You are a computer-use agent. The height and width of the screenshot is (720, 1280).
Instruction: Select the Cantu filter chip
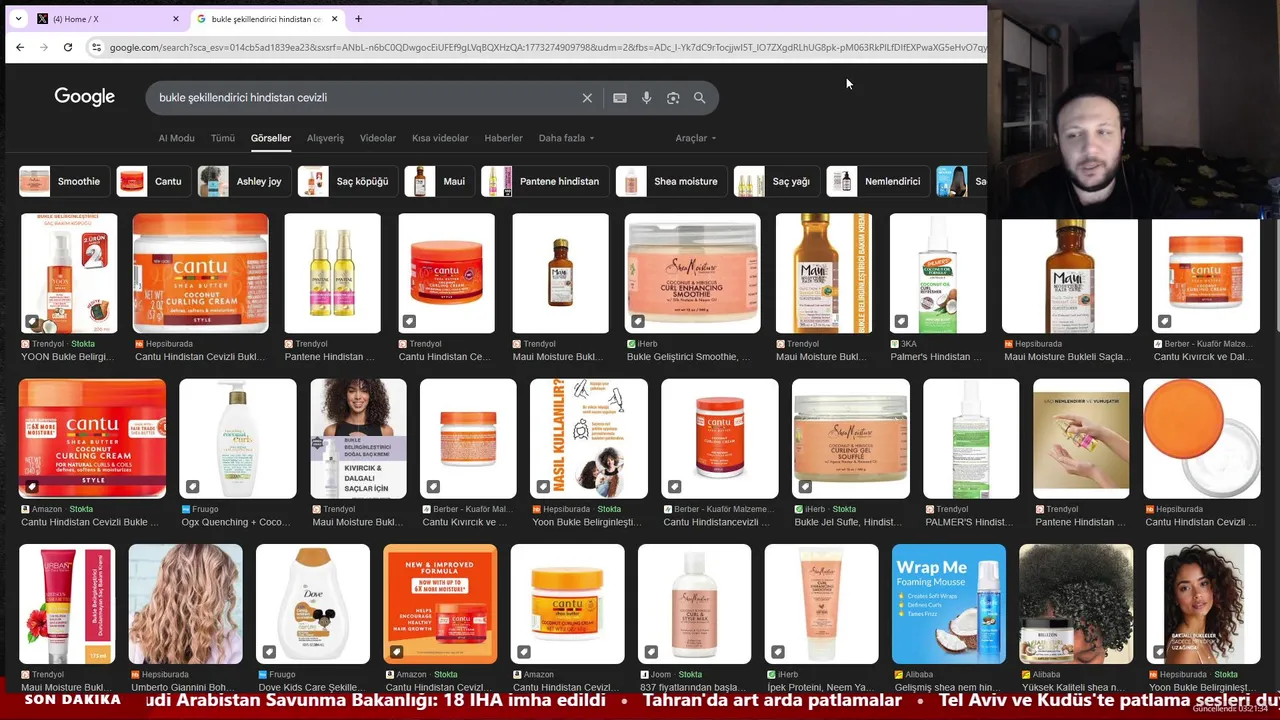152,181
